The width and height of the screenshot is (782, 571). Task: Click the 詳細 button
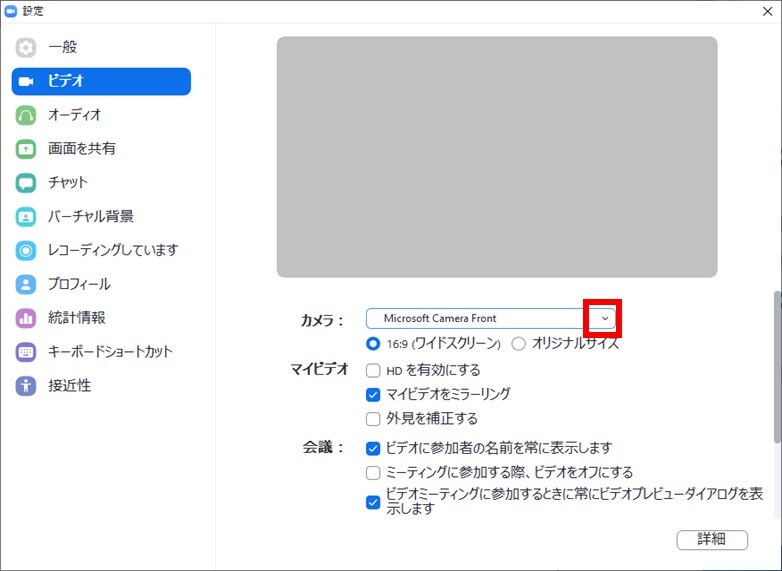pyautogui.click(x=712, y=540)
